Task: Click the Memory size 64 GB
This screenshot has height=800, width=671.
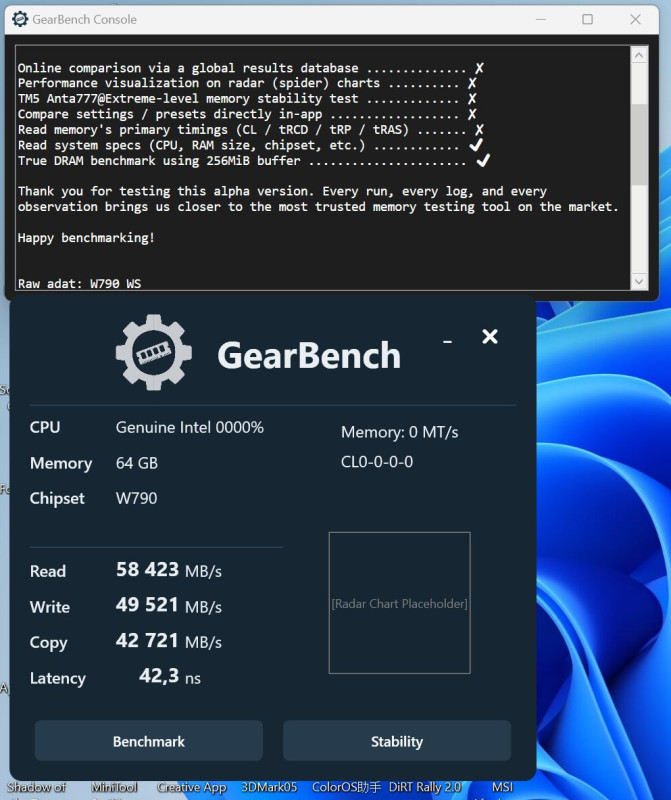Action: pos(137,463)
